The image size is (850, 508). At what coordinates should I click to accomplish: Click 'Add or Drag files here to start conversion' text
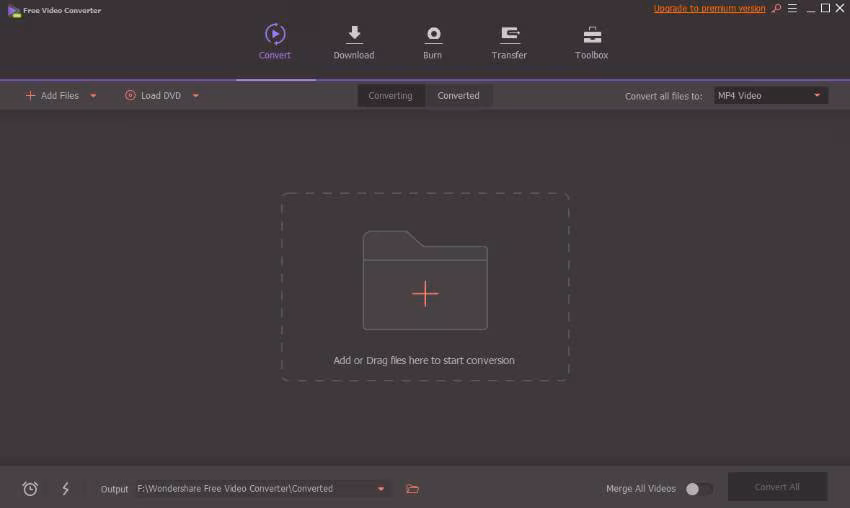(x=424, y=361)
